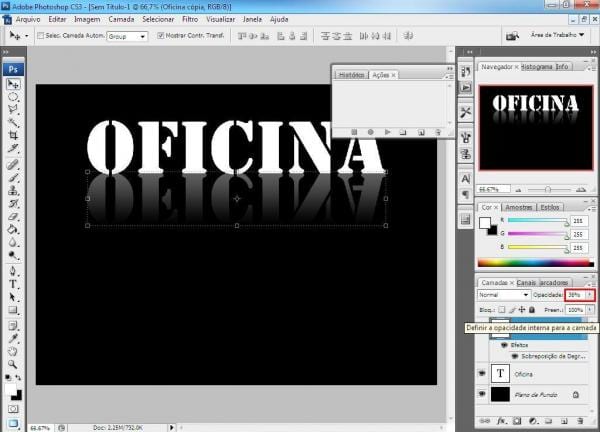Viewport: 600px width, 432px height.
Task: Open the Camada menu
Action: [x=121, y=20]
